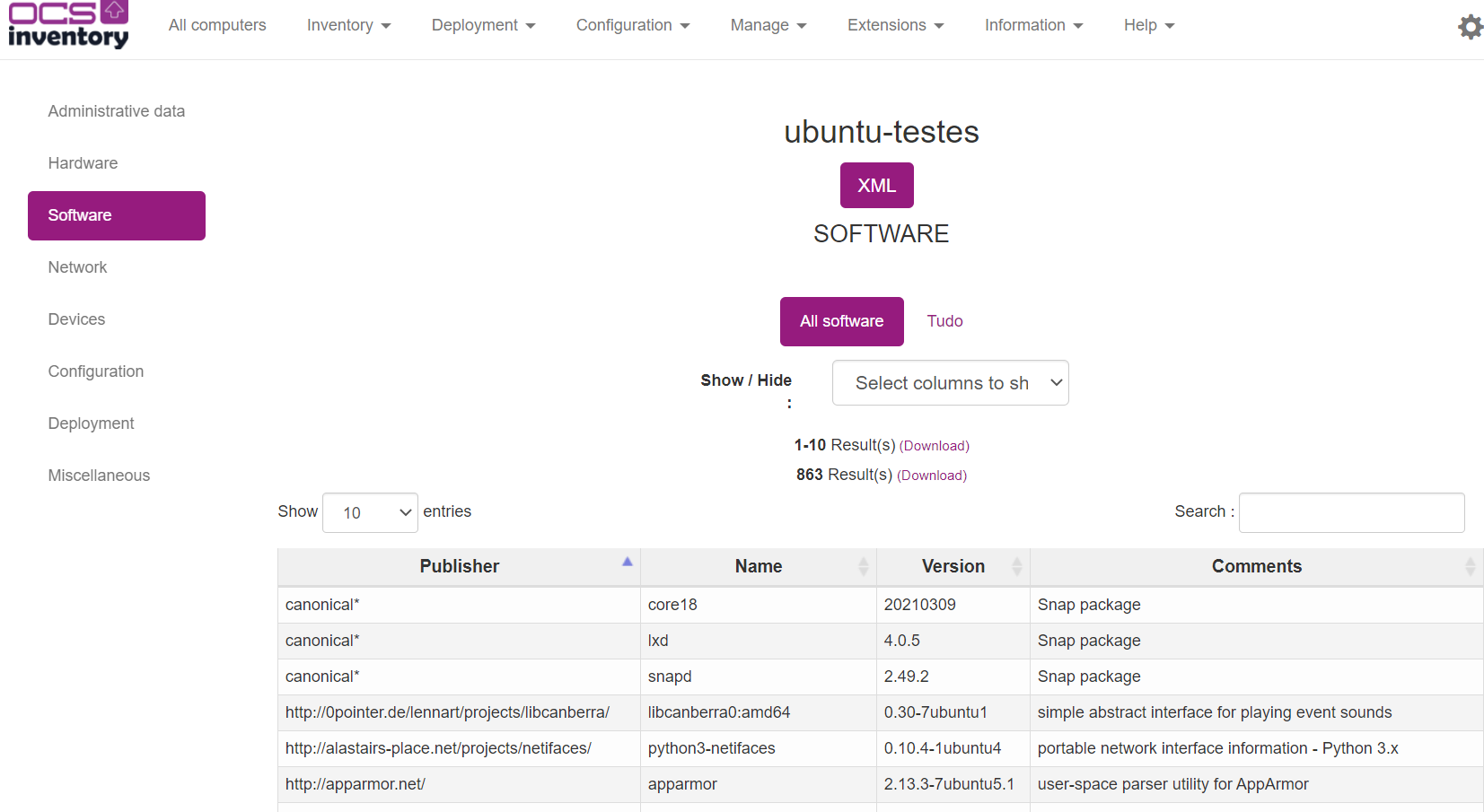Sort the table by Comments column
The height and width of the screenshot is (812, 1484).
pyautogui.click(x=1257, y=566)
